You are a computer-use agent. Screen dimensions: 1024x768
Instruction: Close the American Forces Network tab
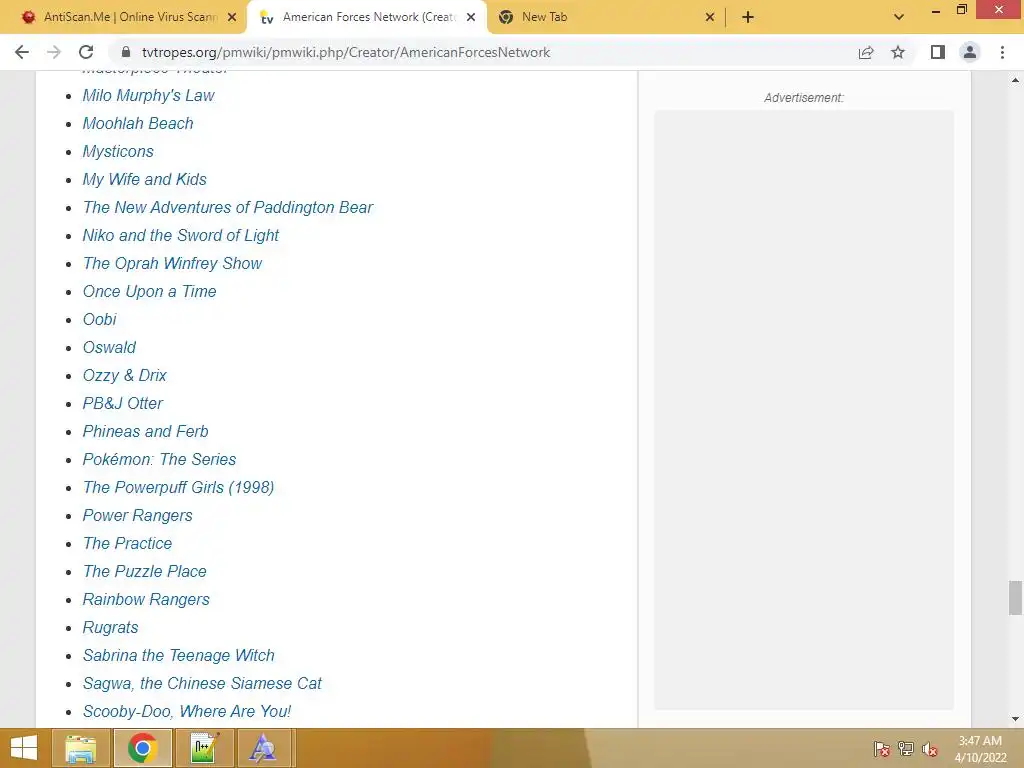pyautogui.click(x=471, y=18)
